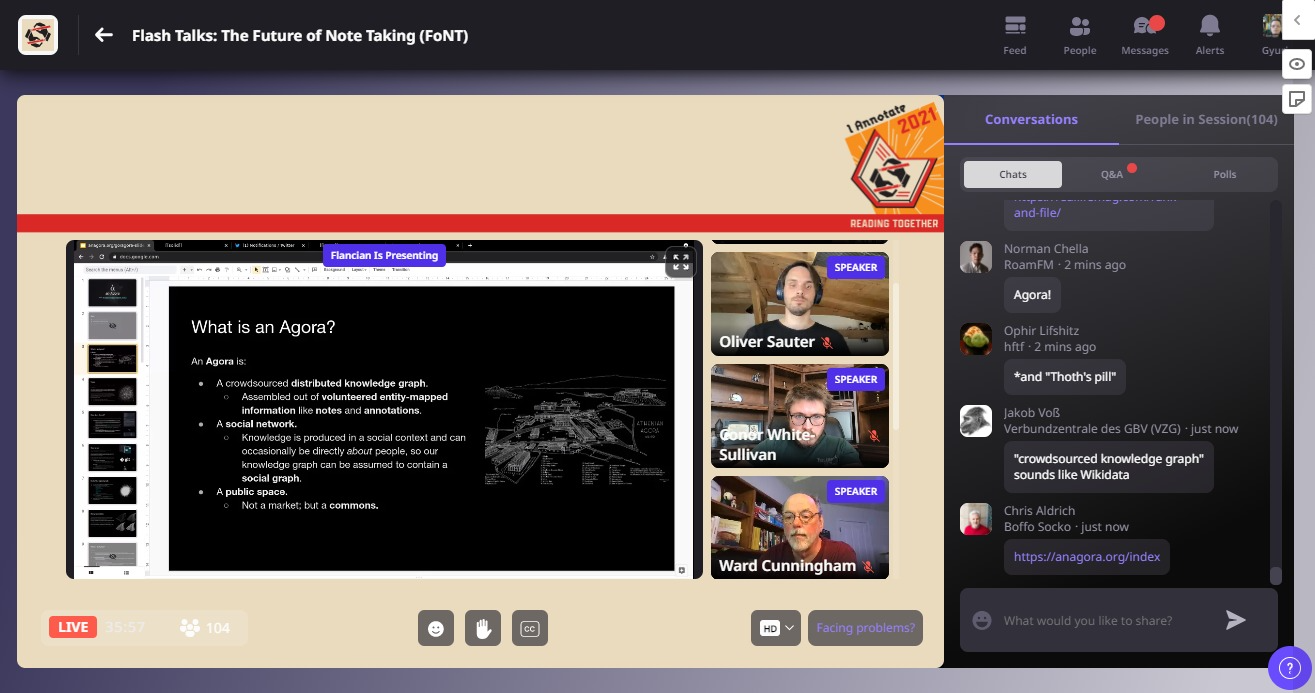Raise your hand
The height and width of the screenshot is (693, 1315).
click(482, 628)
